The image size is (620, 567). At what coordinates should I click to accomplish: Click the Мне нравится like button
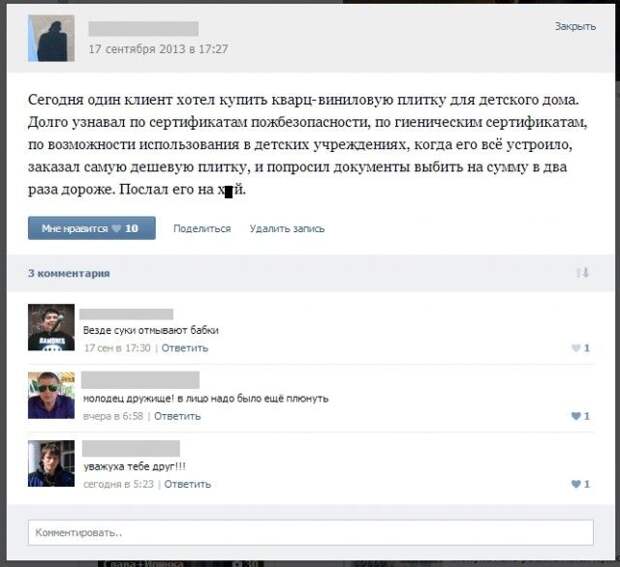coord(92,228)
